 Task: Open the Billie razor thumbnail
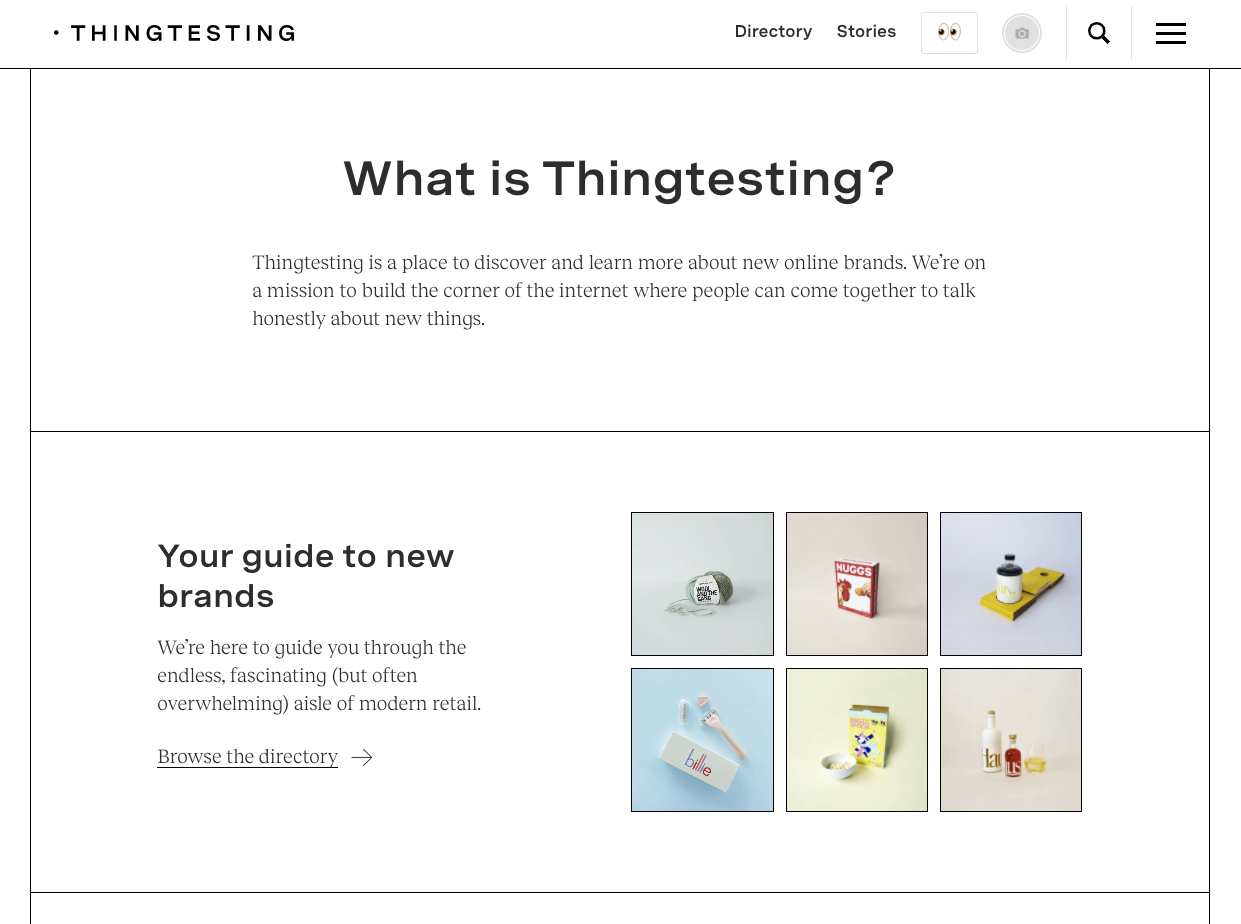702,740
